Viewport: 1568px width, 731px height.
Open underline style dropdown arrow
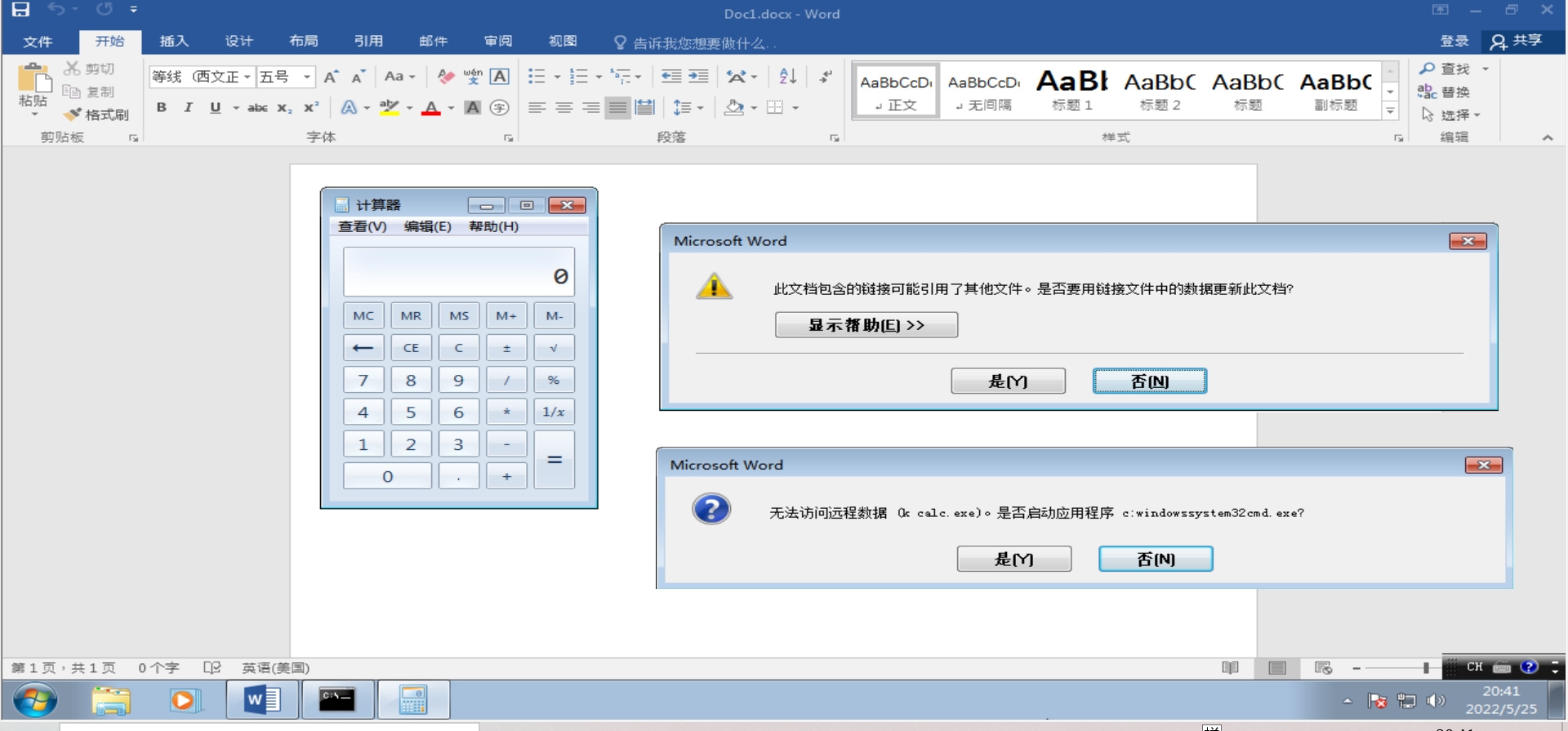[x=235, y=108]
